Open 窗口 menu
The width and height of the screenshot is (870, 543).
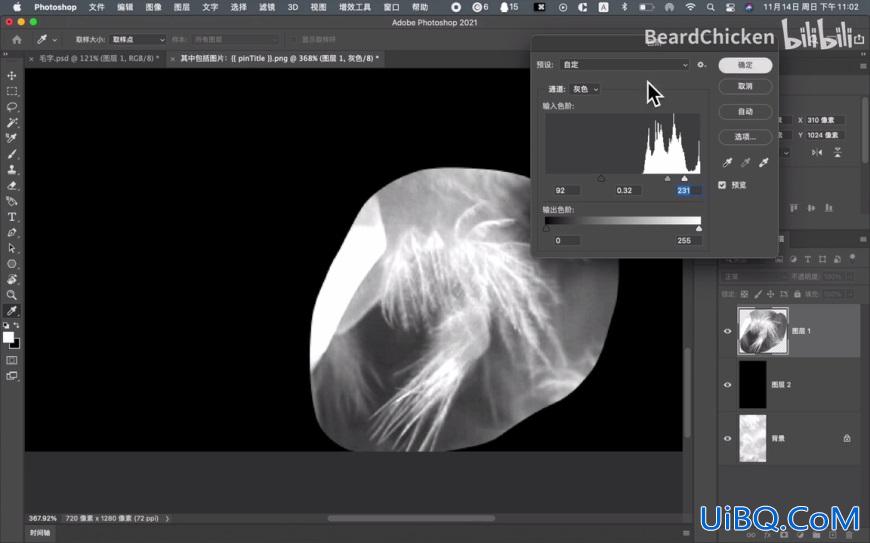click(x=391, y=7)
